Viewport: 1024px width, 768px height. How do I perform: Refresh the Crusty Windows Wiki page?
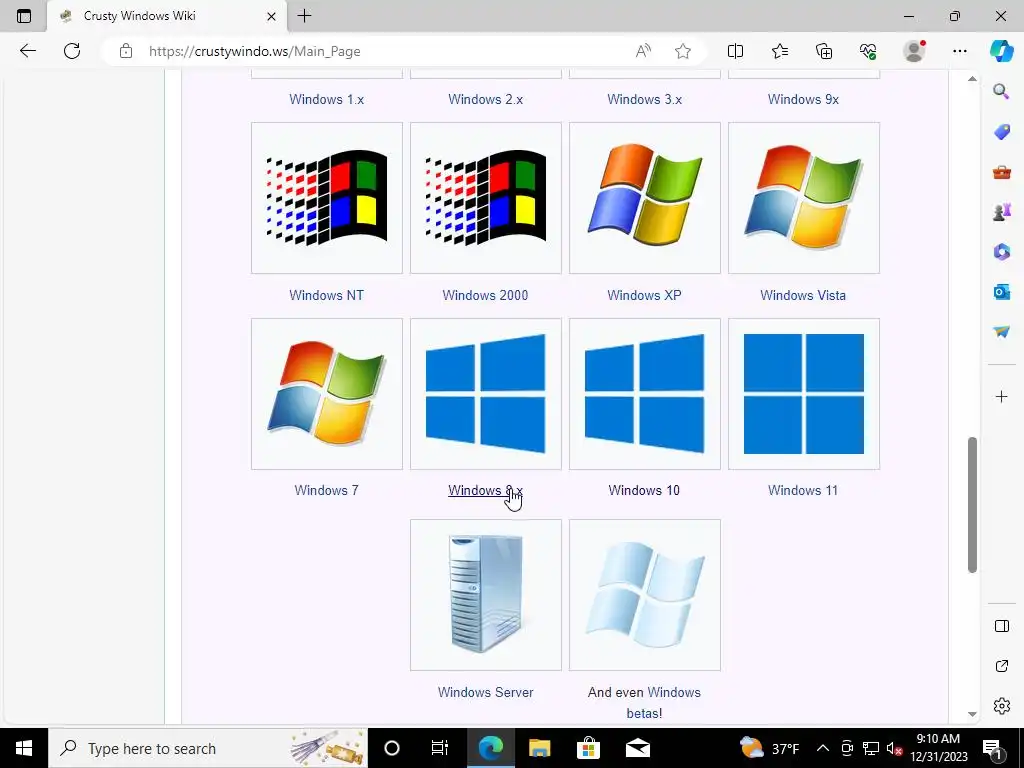tap(72, 51)
